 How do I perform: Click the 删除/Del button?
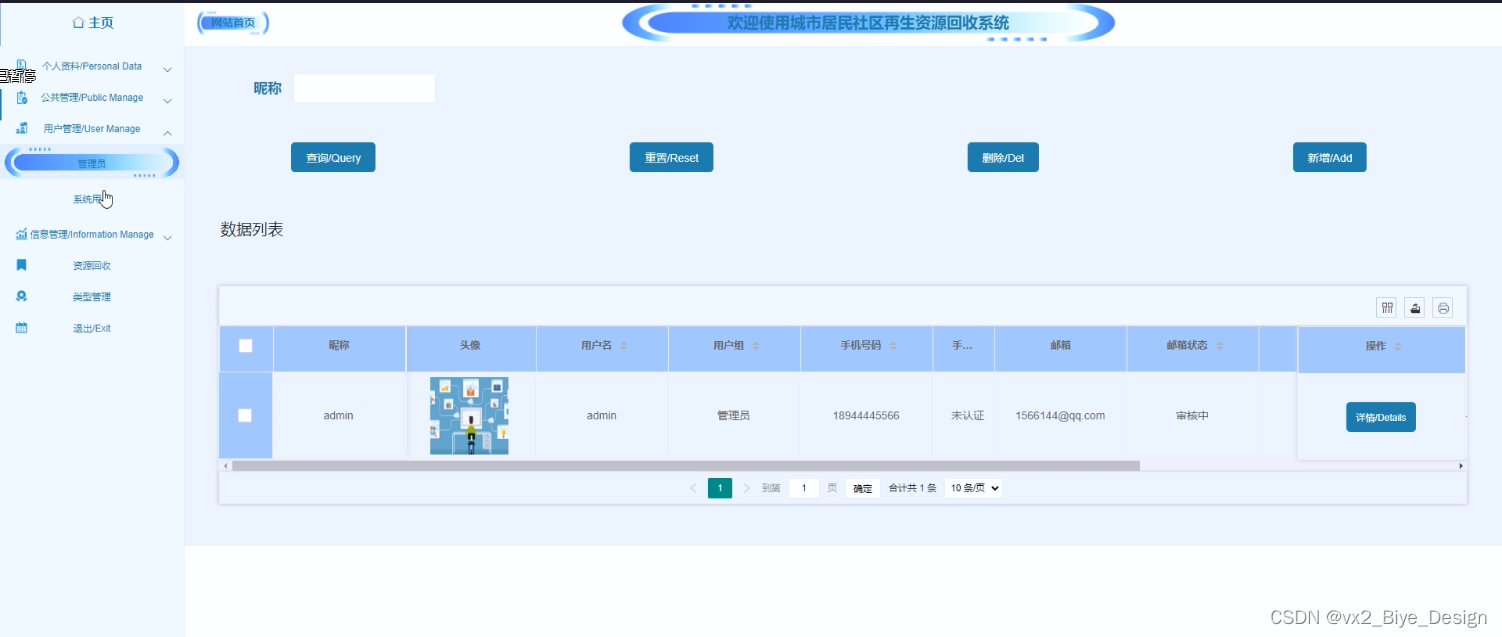(1003, 158)
